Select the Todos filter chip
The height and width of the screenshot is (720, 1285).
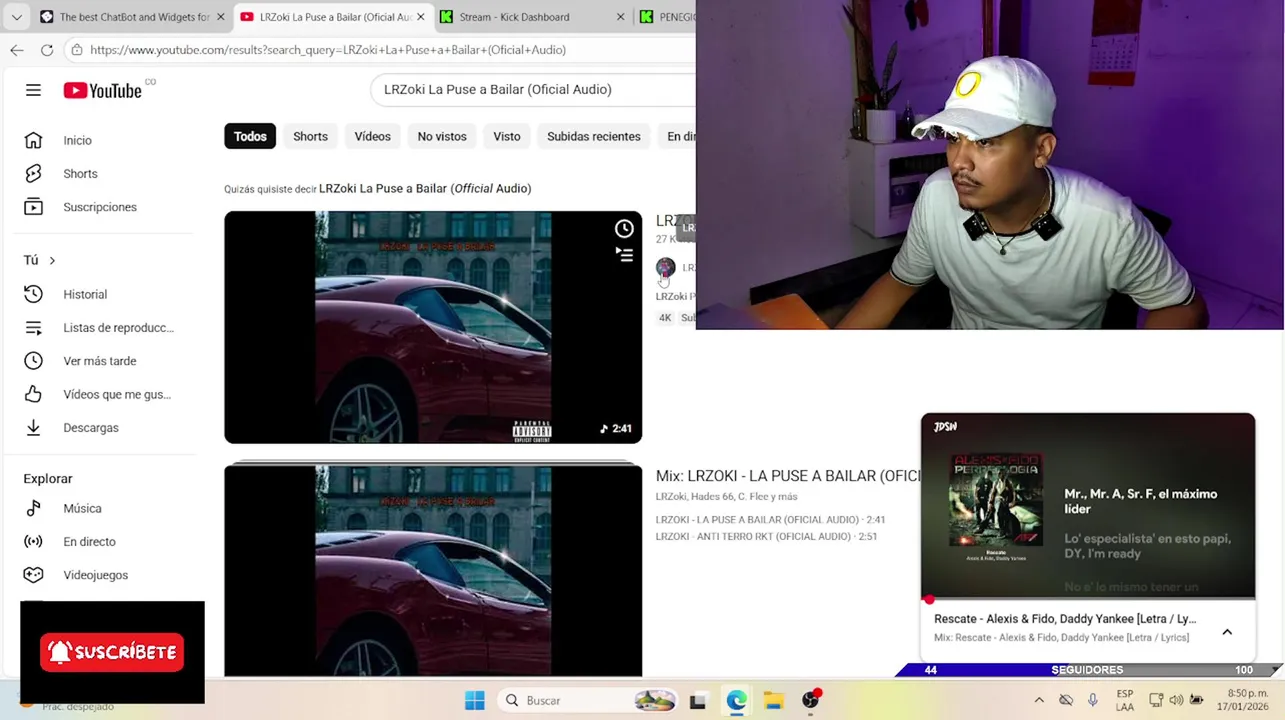(250, 136)
